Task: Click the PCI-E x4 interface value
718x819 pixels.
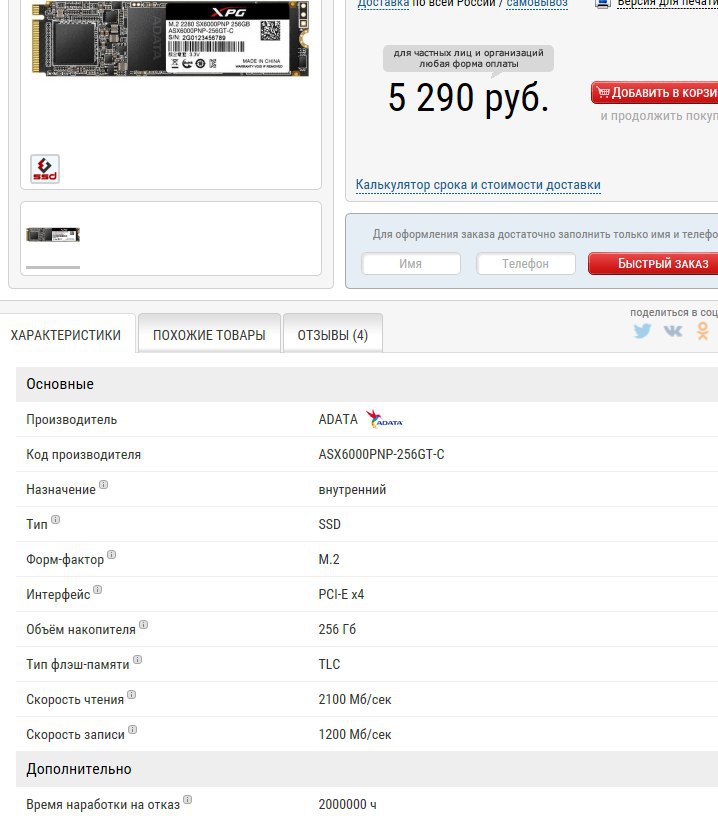Action: (341, 594)
